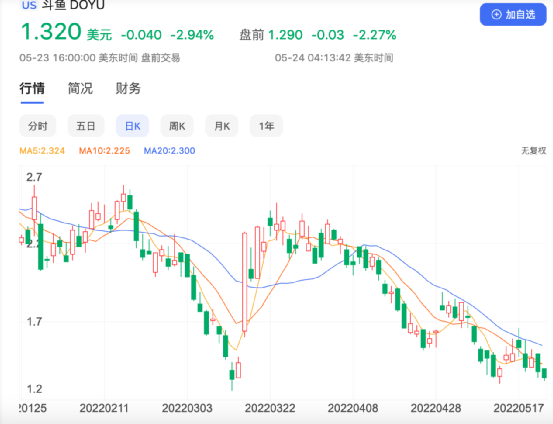
Task: Open the 财务 tab
Action: 128,88
